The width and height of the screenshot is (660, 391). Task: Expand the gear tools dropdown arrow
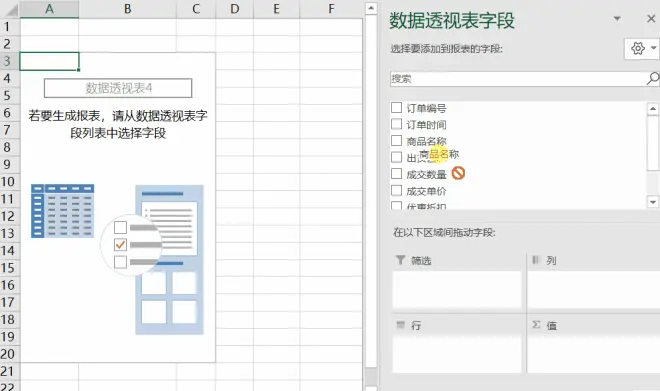654,48
